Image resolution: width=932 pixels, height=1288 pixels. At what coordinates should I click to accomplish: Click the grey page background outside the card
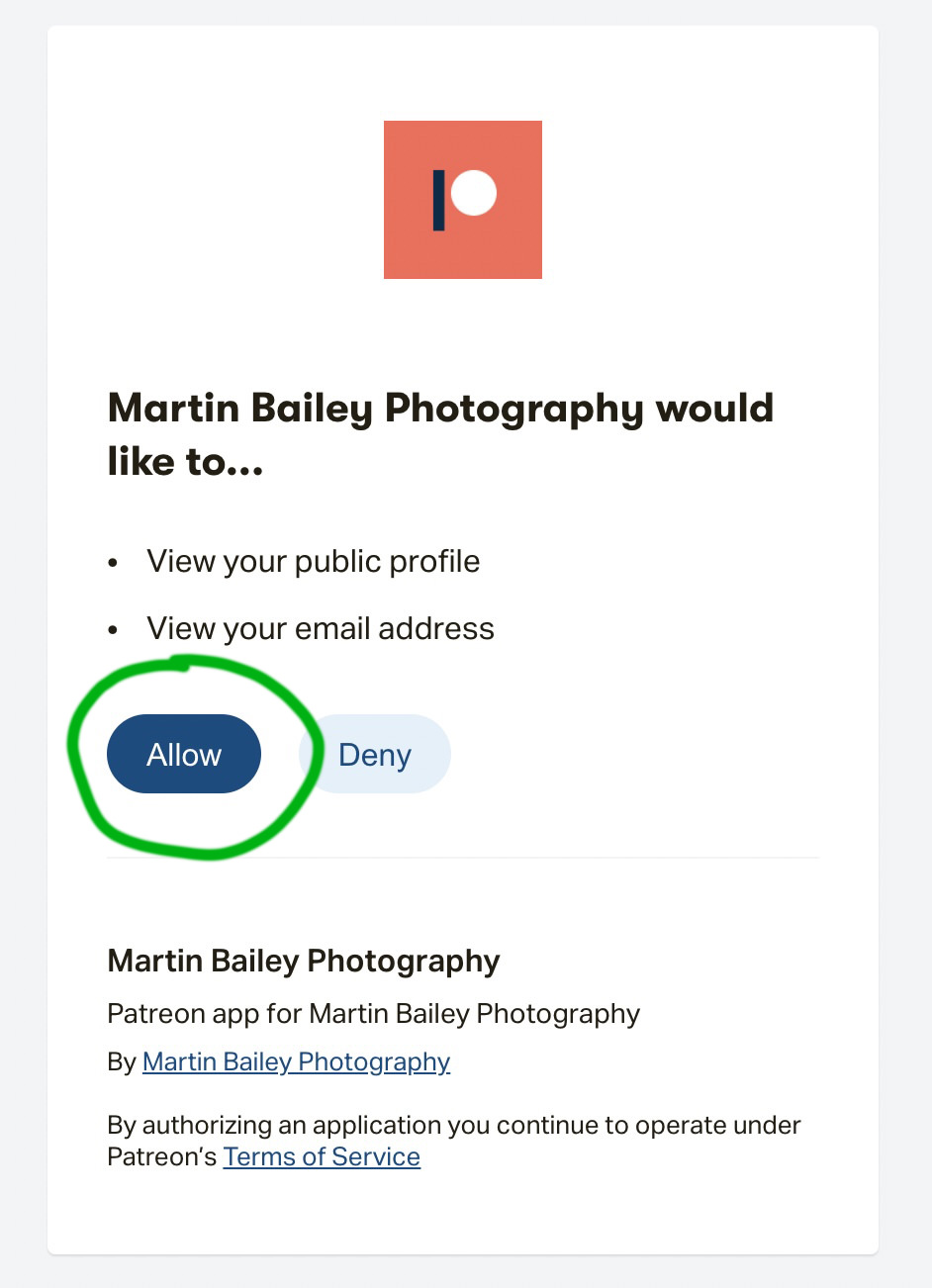pyautogui.click(x=22, y=643)
